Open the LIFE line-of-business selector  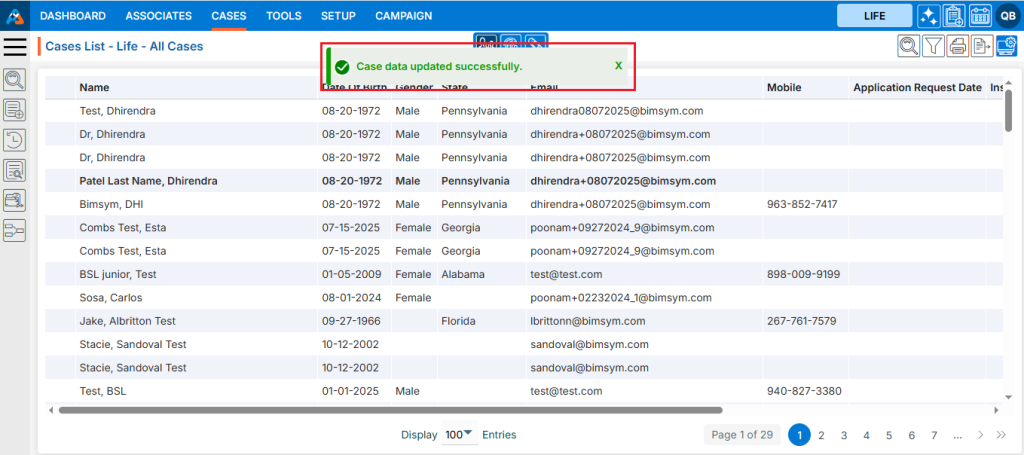(x=873, y=16)
